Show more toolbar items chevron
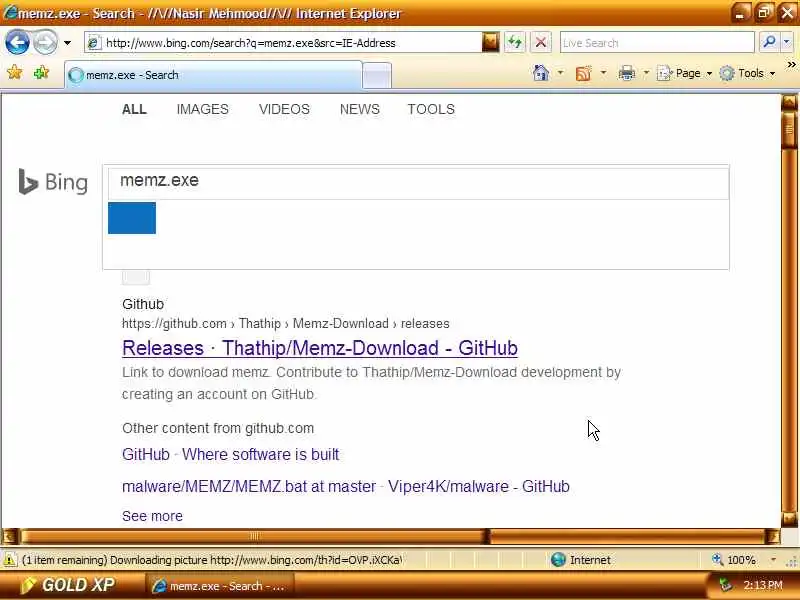Viewport: 800px width, 600px height. tap(791, 65)
